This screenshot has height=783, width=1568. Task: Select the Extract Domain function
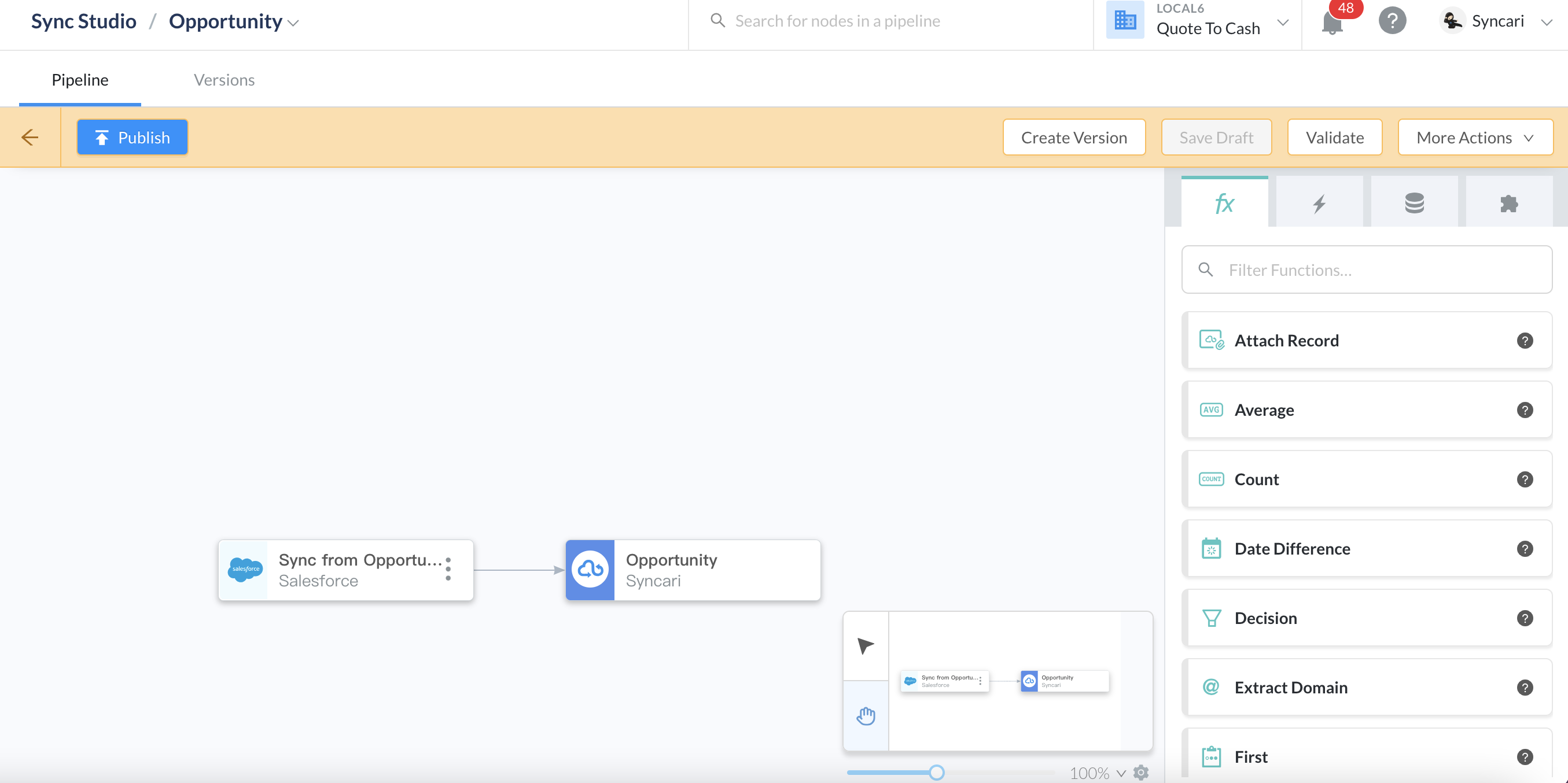pyautogui.click(x=1367, y=687)
